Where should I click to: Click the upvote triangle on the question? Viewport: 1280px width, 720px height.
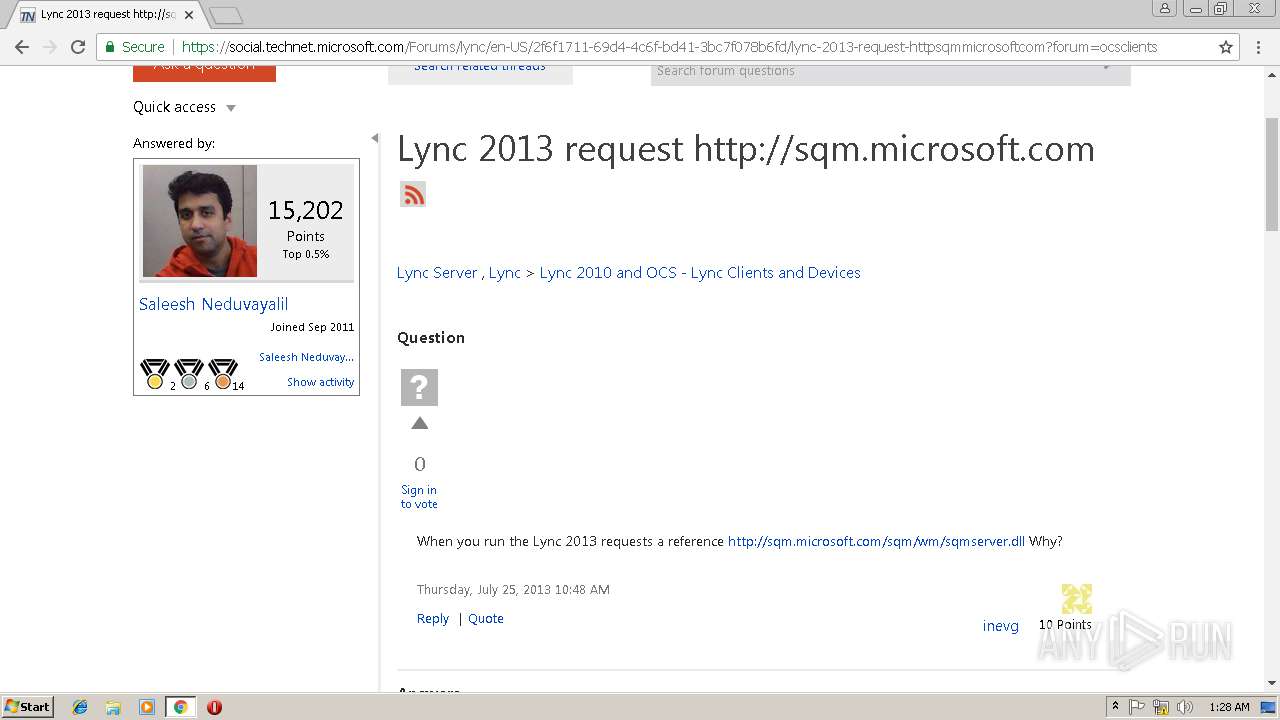click(420, 423)
